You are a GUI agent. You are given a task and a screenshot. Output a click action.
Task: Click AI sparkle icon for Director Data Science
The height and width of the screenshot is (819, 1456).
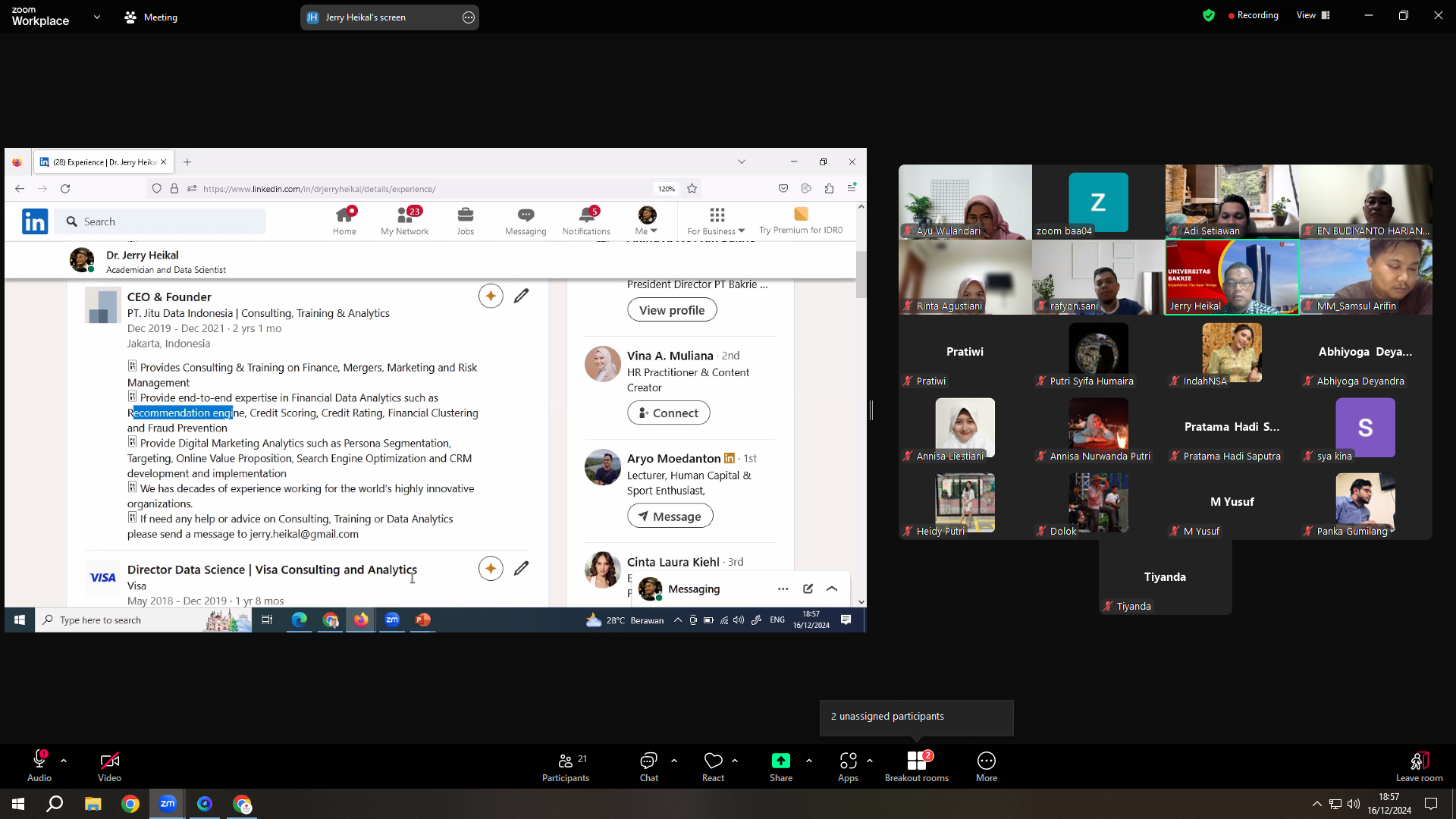(491, 568)
